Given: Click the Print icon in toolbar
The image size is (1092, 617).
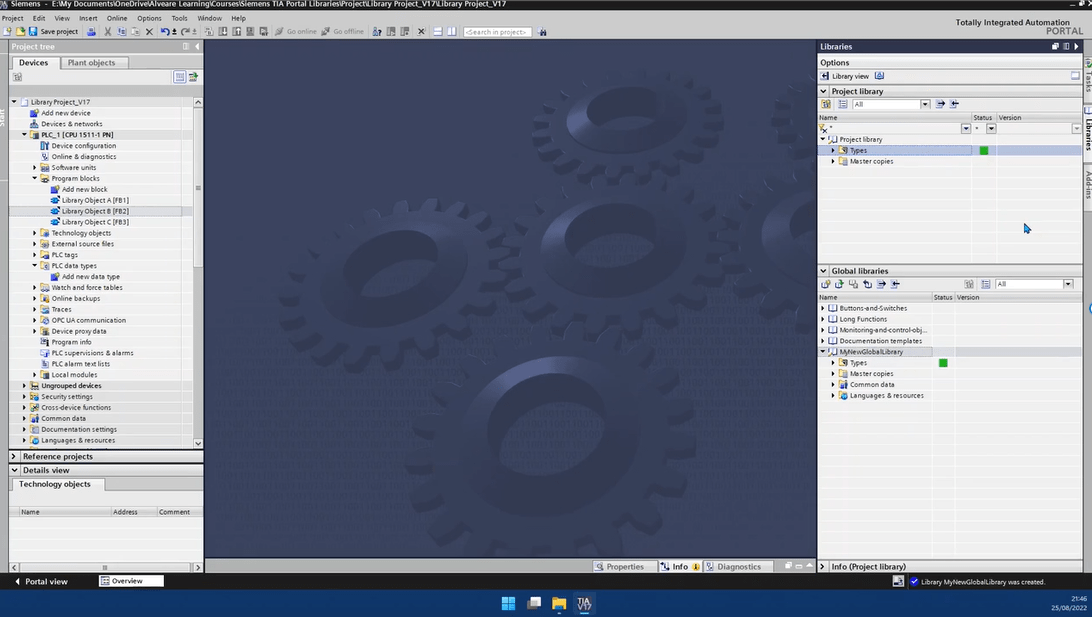Looking at the screenshot, I should 92,32.
